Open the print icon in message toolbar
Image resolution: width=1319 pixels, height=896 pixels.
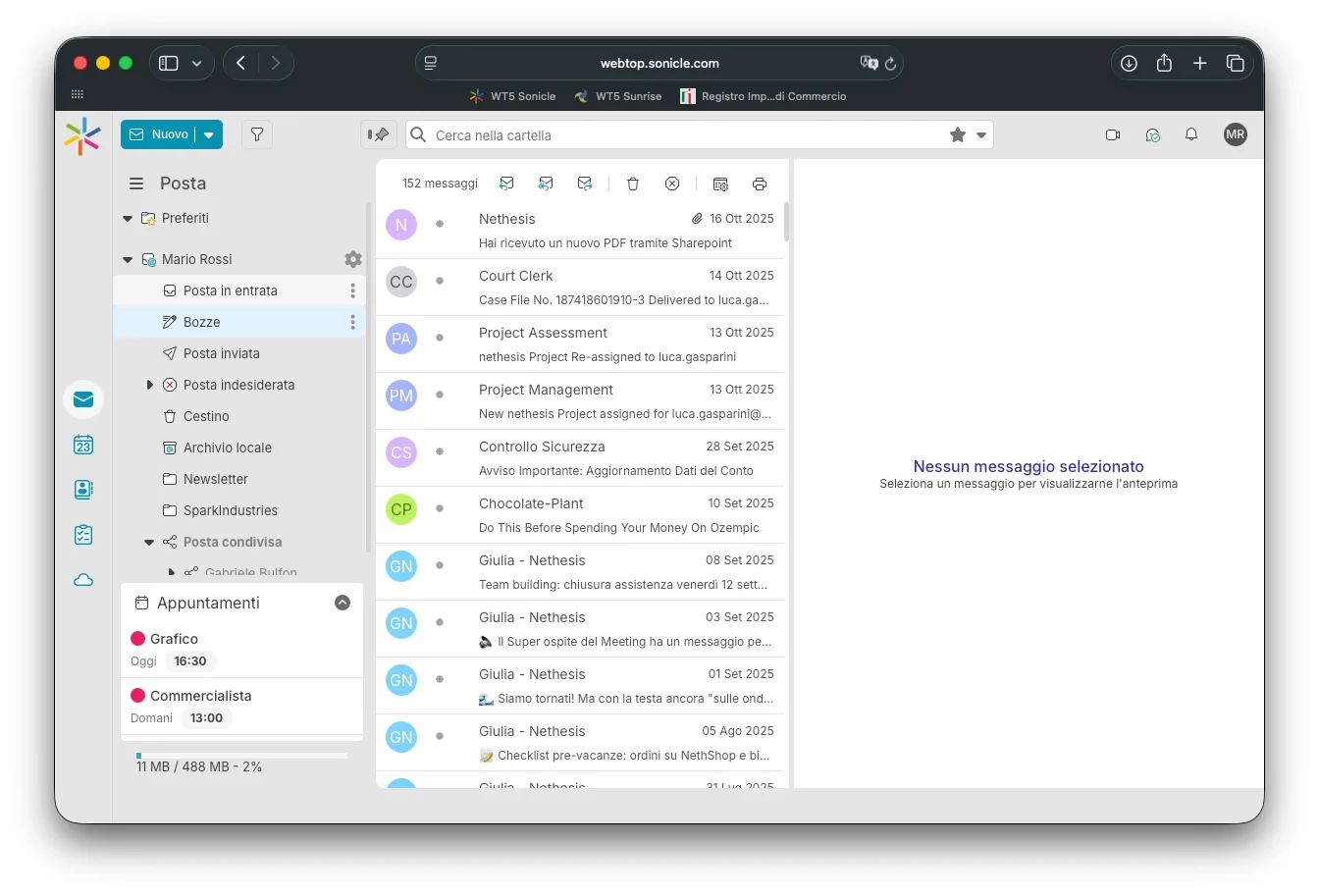(760, 184)
